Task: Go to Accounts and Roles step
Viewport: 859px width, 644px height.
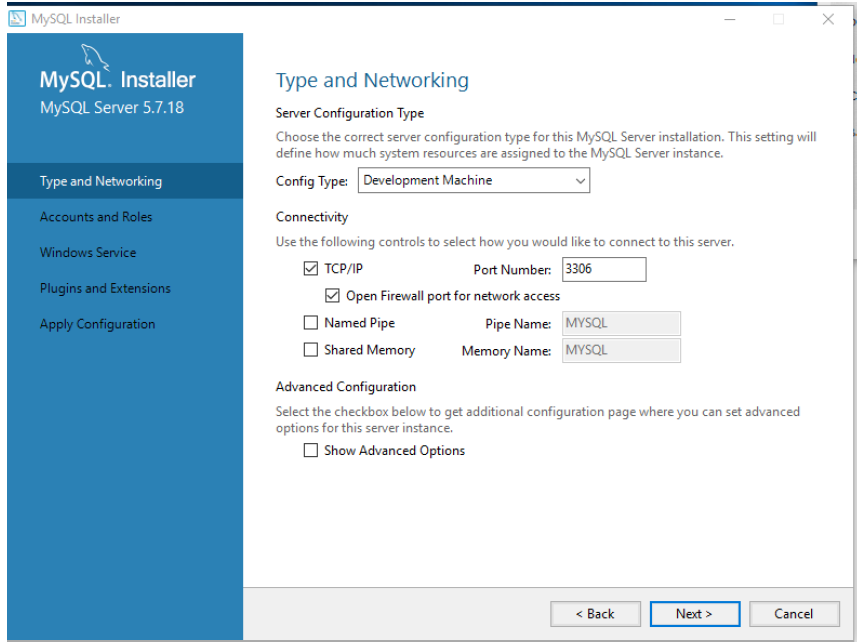Action: [x=96, y=217]
